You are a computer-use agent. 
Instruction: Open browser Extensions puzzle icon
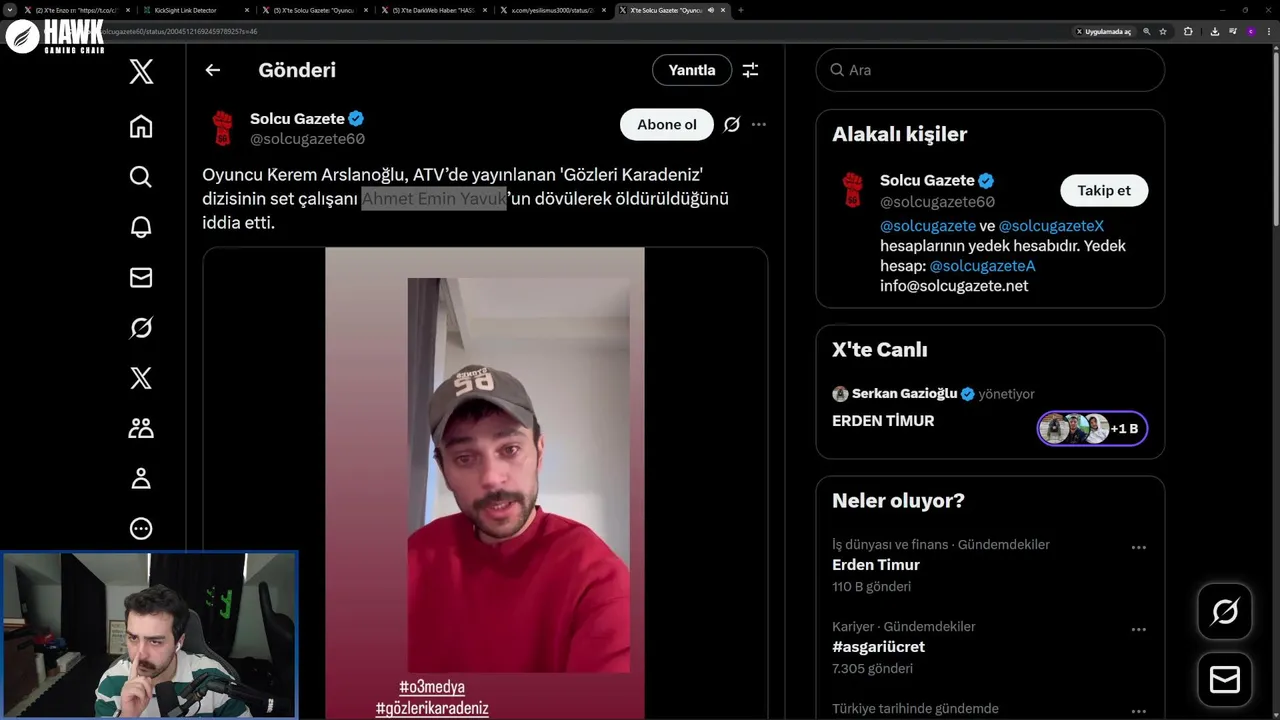(x=1188, y=32)
